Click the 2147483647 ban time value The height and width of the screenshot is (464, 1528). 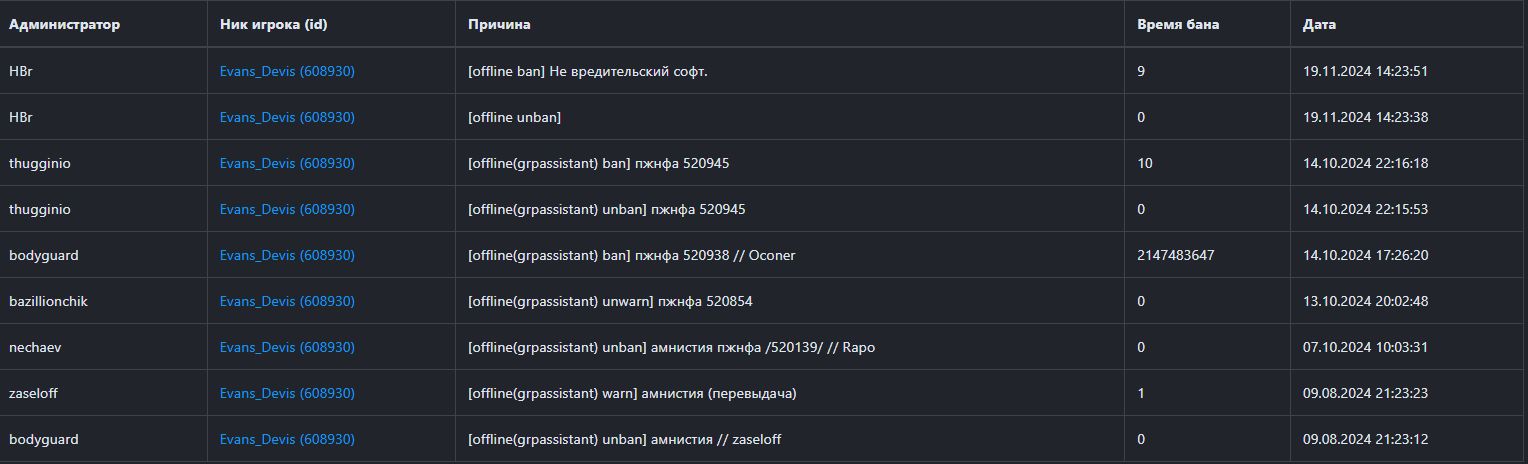1175,255
